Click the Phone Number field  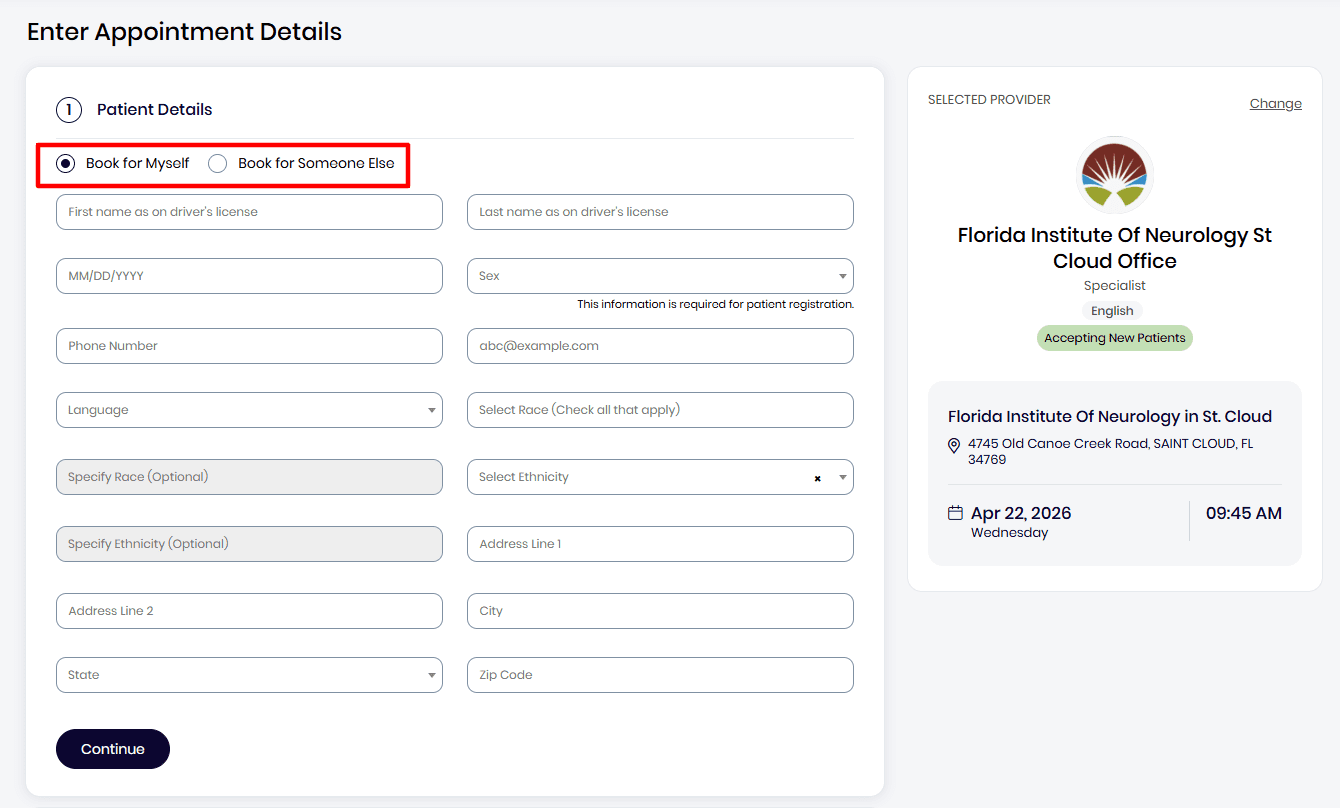[x=249, y=345]
